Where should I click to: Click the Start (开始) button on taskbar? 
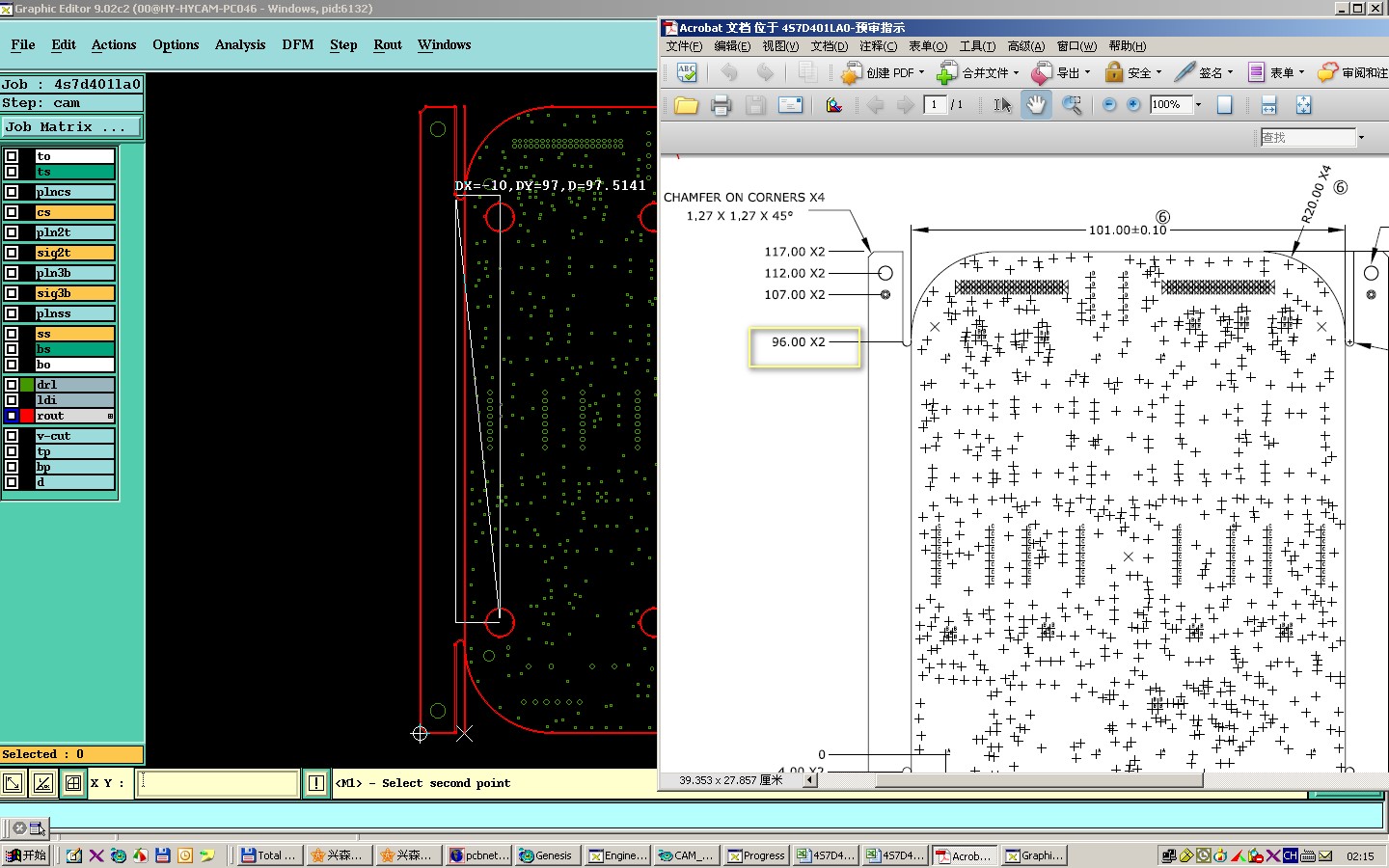26,855
